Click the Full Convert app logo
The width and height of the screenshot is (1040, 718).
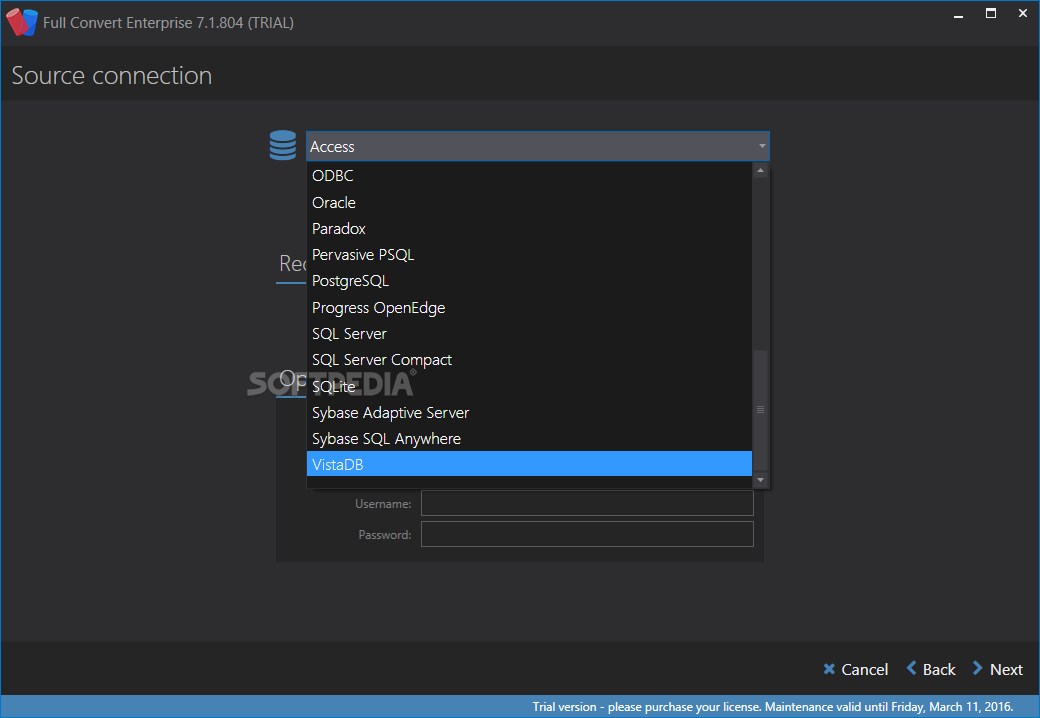22,22
